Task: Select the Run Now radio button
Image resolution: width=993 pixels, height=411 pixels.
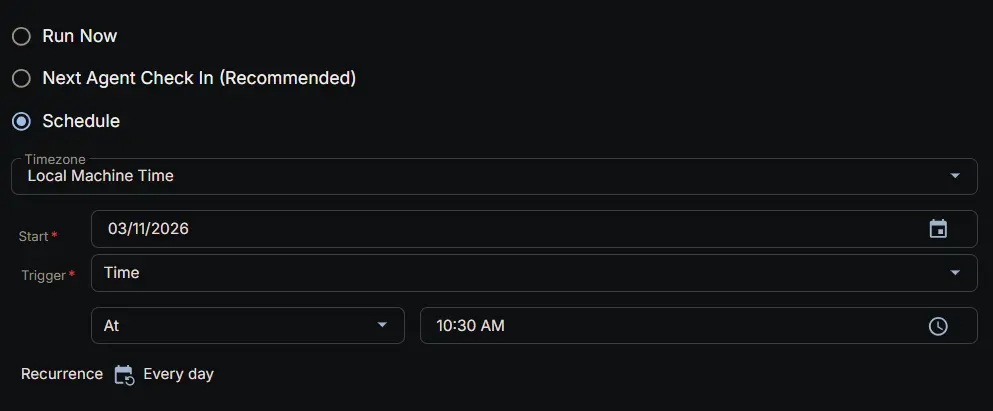Action: point(21,37)
